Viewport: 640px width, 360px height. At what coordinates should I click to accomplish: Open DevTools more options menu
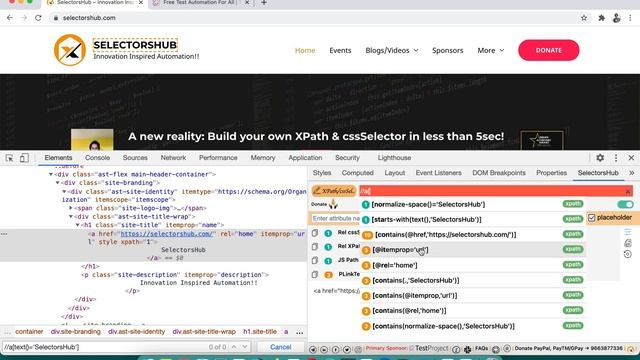pyautogui.click(x=616, y=158)
